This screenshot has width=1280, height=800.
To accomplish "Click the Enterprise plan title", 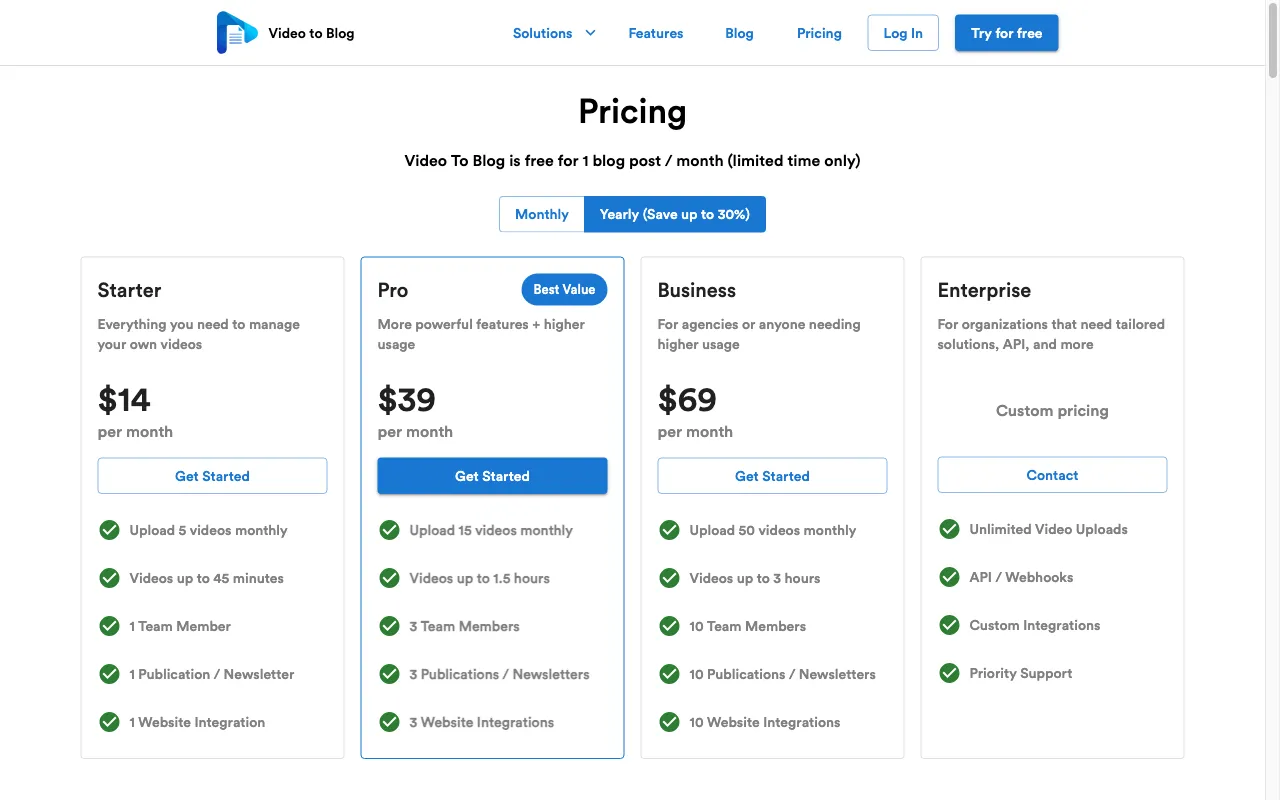I will pyautogui.click(x=984, y=290).
